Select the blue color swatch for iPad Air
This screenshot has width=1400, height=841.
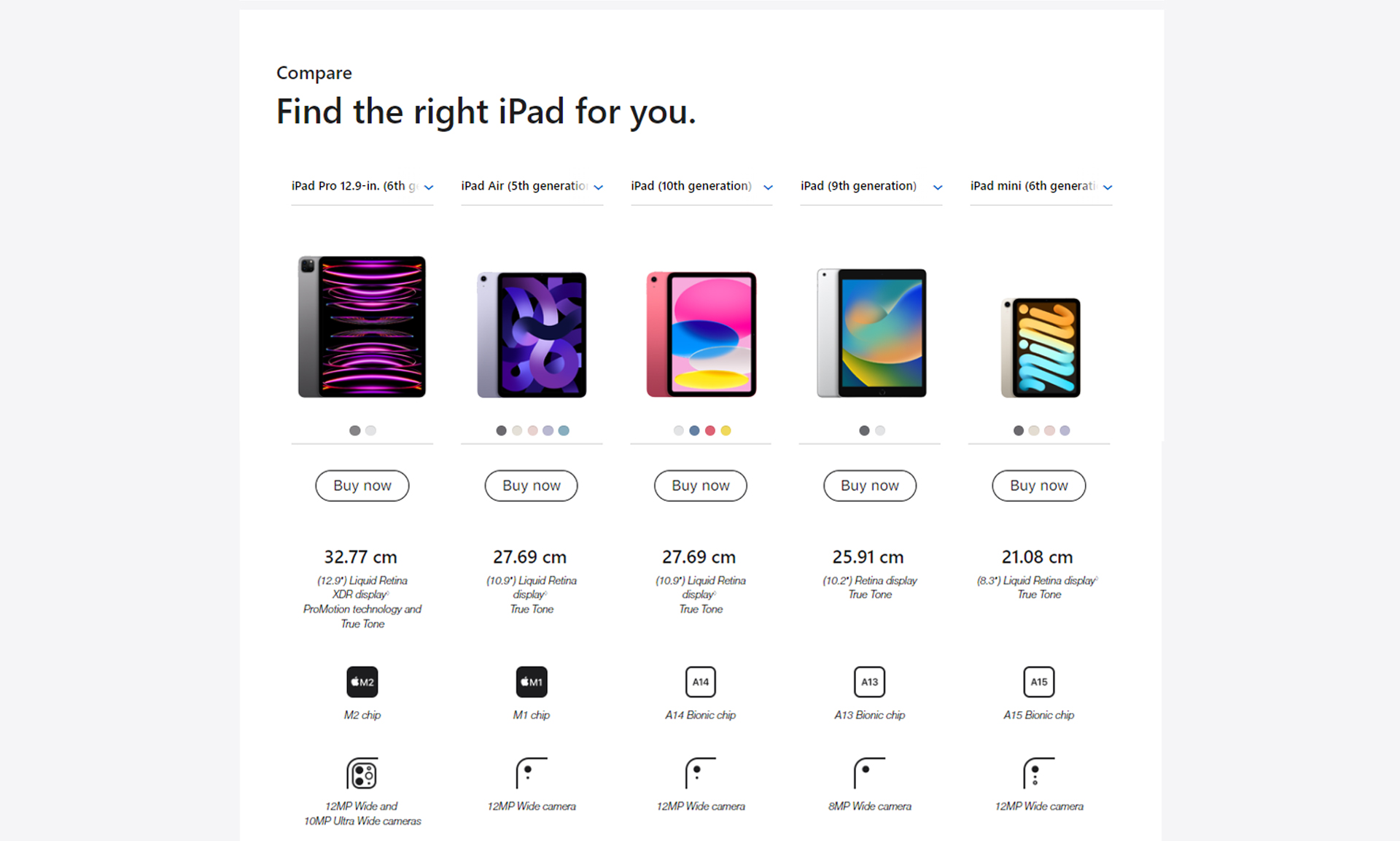(x=564, y=430)
